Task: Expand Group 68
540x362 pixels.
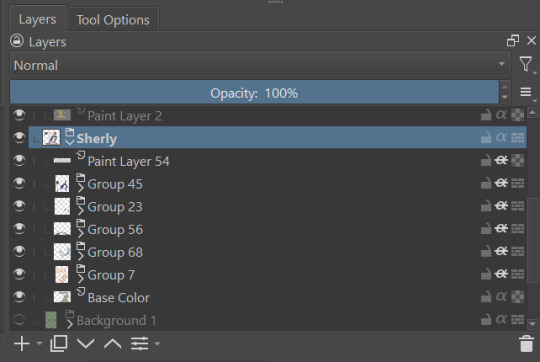Action: [x=81, y=256]
